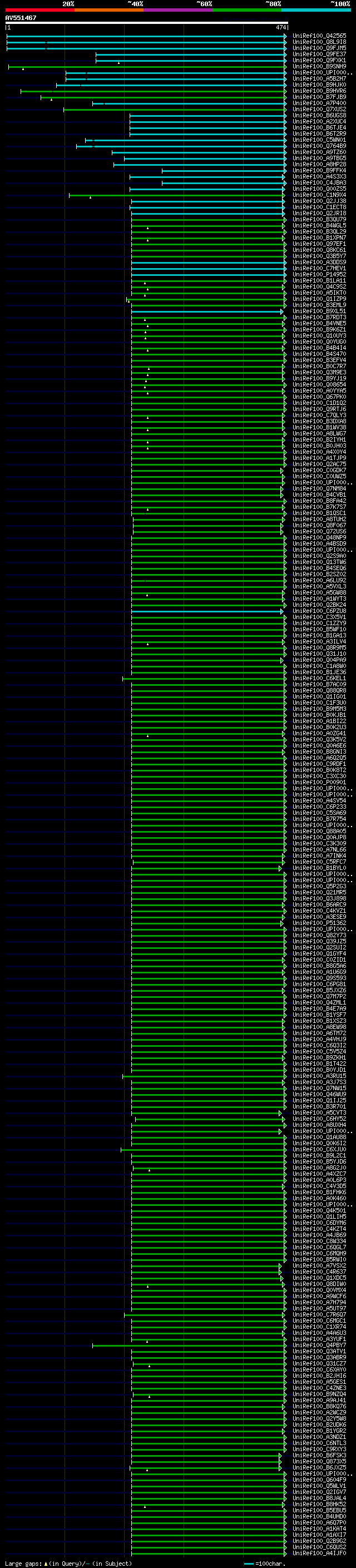
Task: Click the cyan ~100% identity legend bar
Action: pos(317,10)
